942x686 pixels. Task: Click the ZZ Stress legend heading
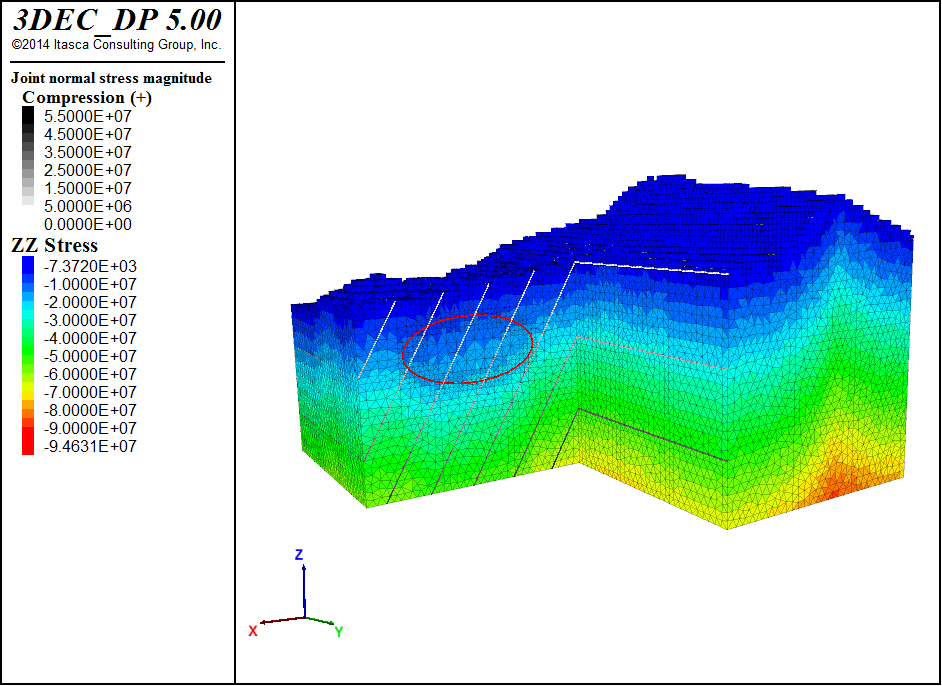(x=55, y=245)
